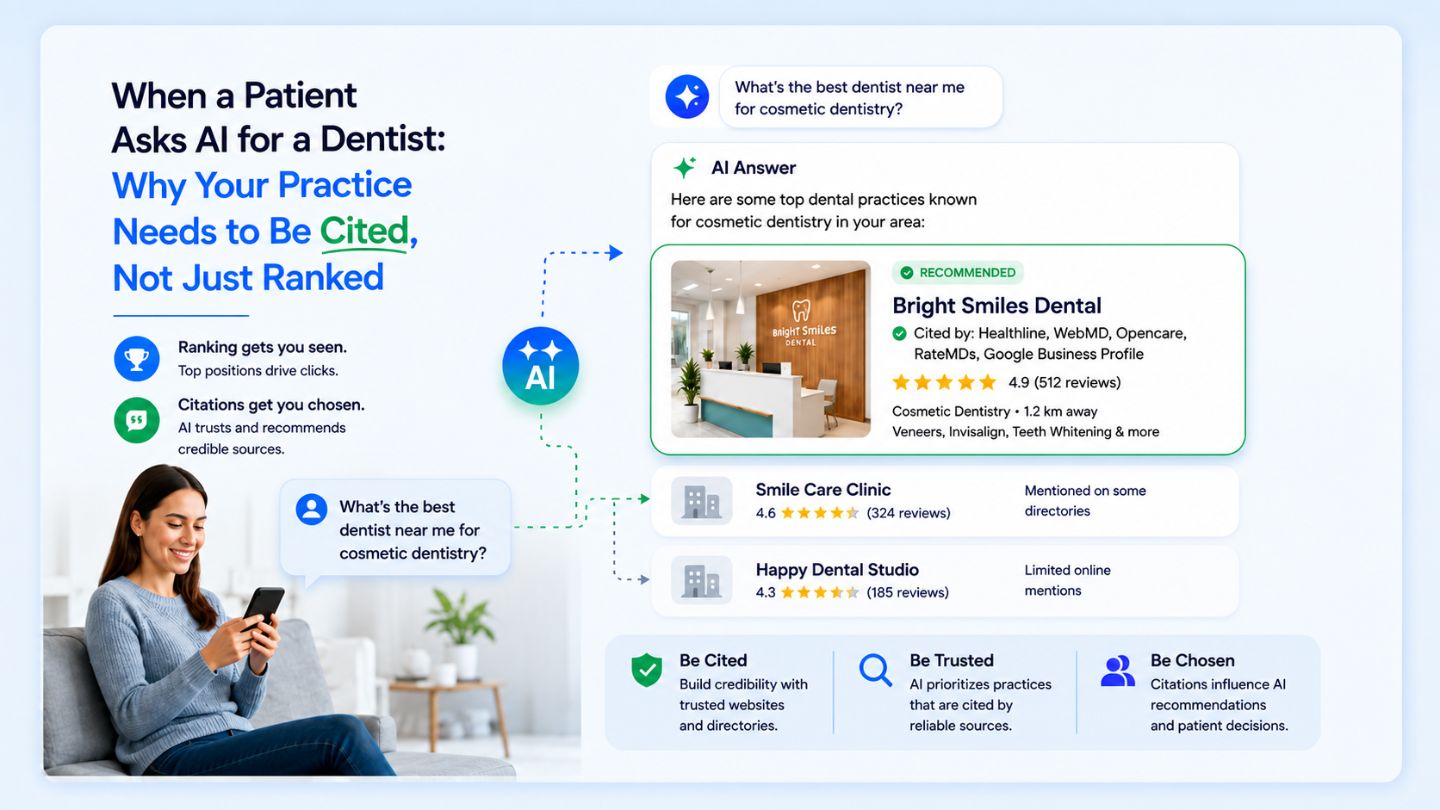Select the "Be Trusted" heading
The width and height of the screenshot is (1440, 810).
pos(952,660)
